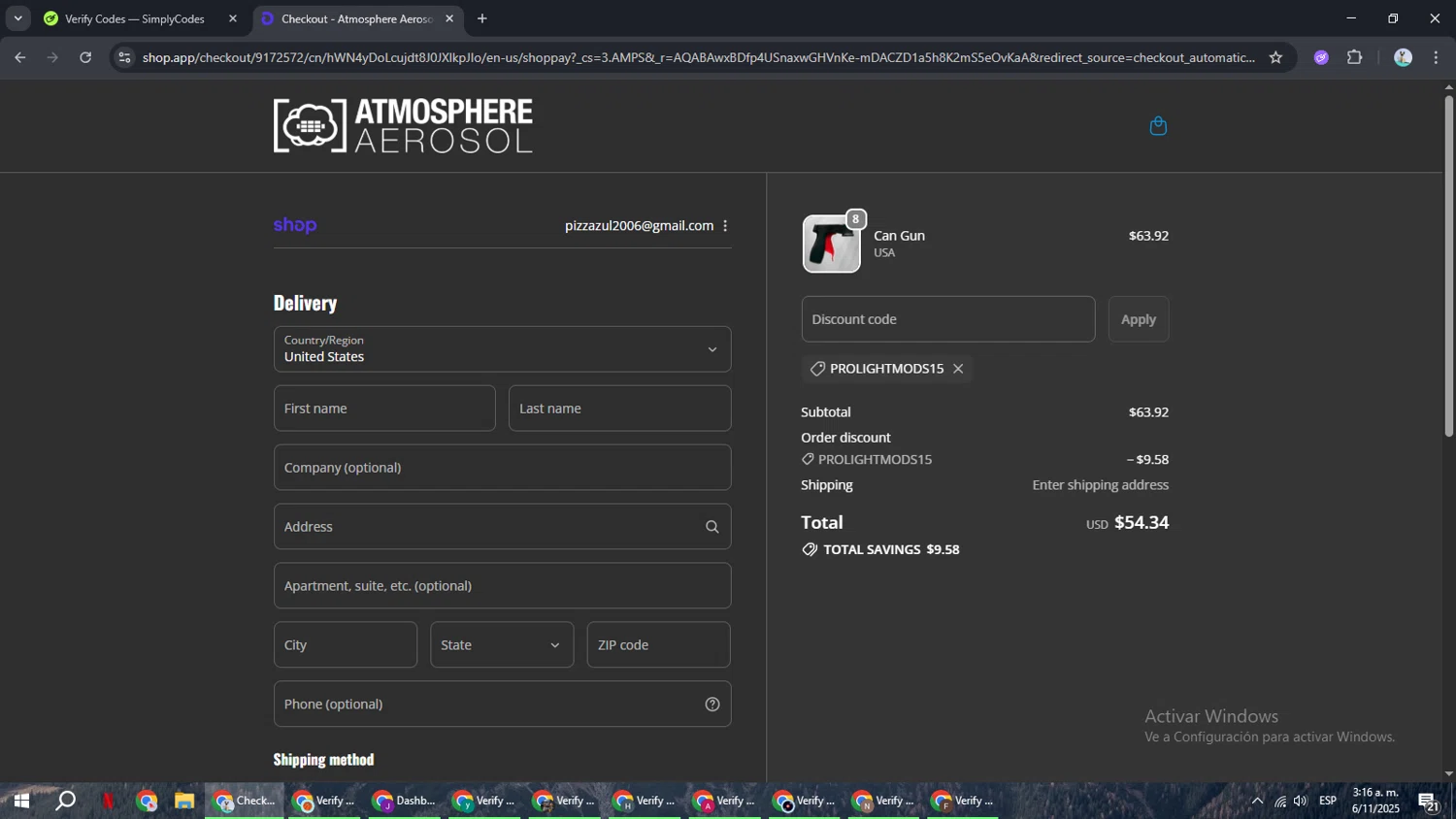Click the Discount code field
This screenshot has width=1456, height=819.
point(948,319)
